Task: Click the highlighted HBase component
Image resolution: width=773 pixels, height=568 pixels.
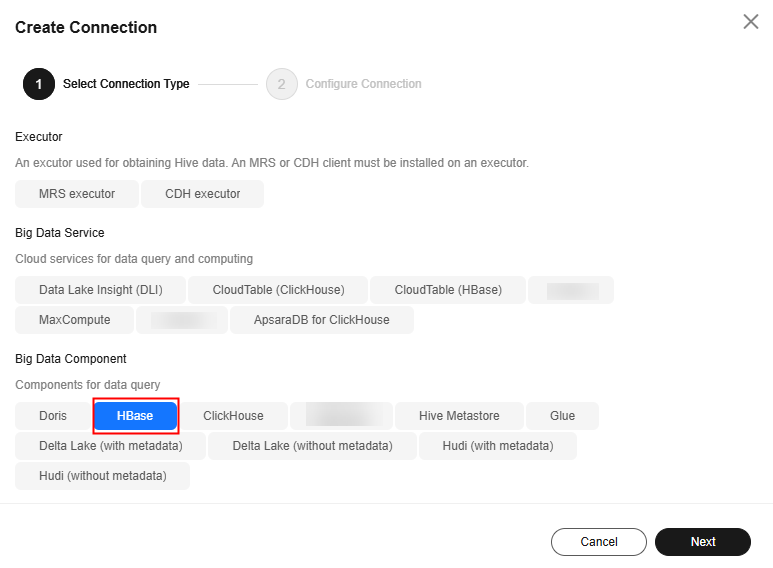Action: (x=135, y=416)
